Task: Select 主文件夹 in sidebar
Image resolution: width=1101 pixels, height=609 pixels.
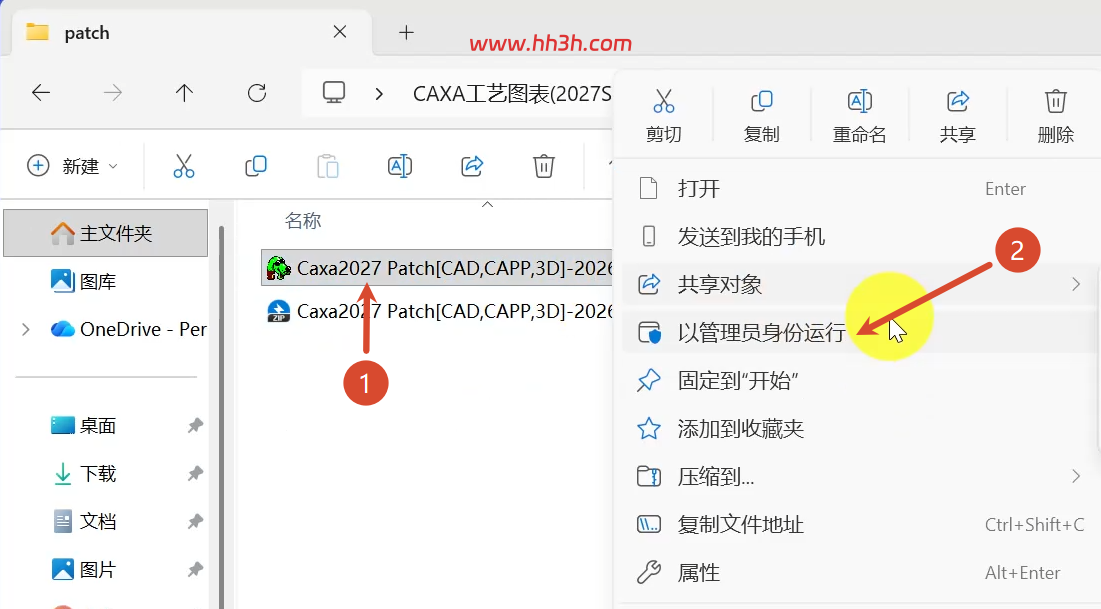Action: pos(105,233)
